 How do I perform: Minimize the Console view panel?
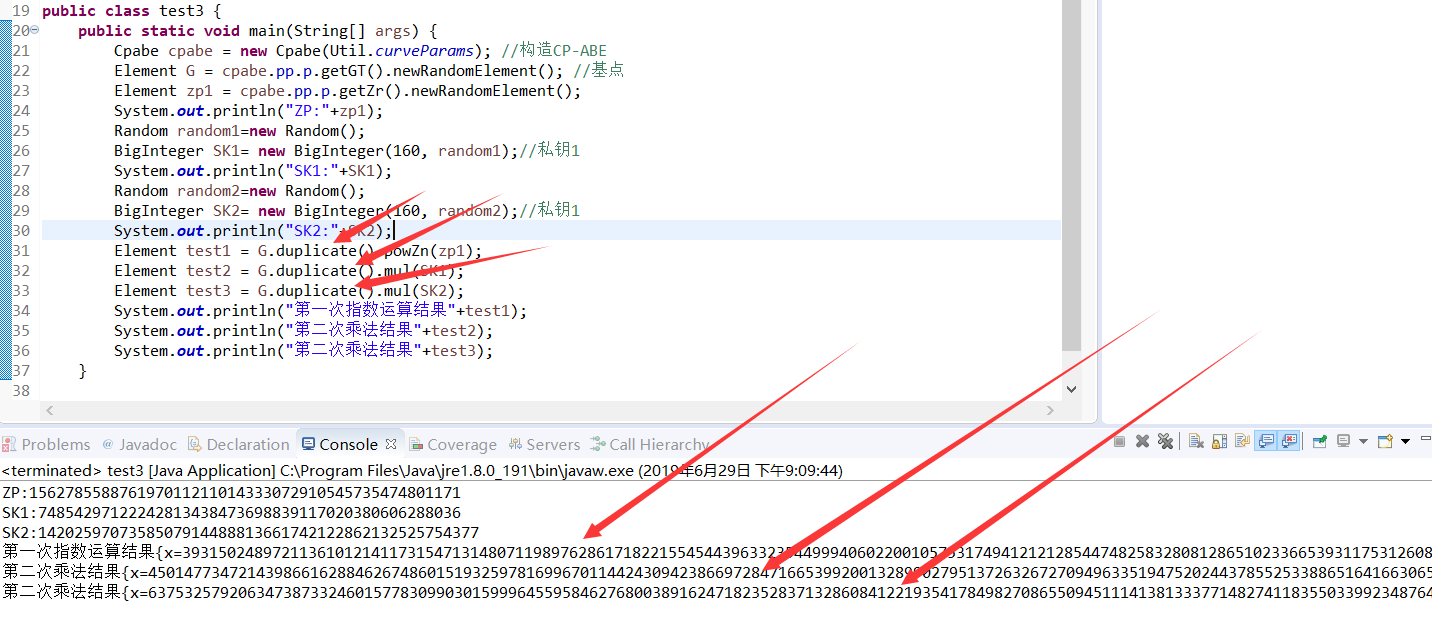click(x=1425, y=438)
